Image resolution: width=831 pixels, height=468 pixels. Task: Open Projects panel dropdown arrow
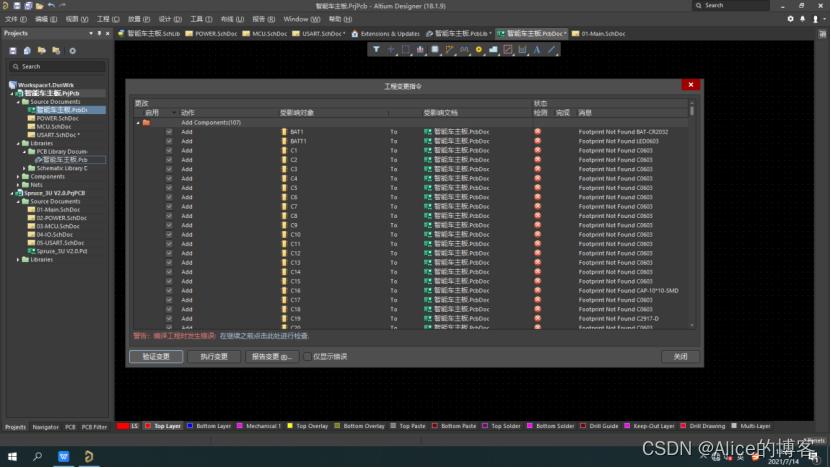click(91, 33)
